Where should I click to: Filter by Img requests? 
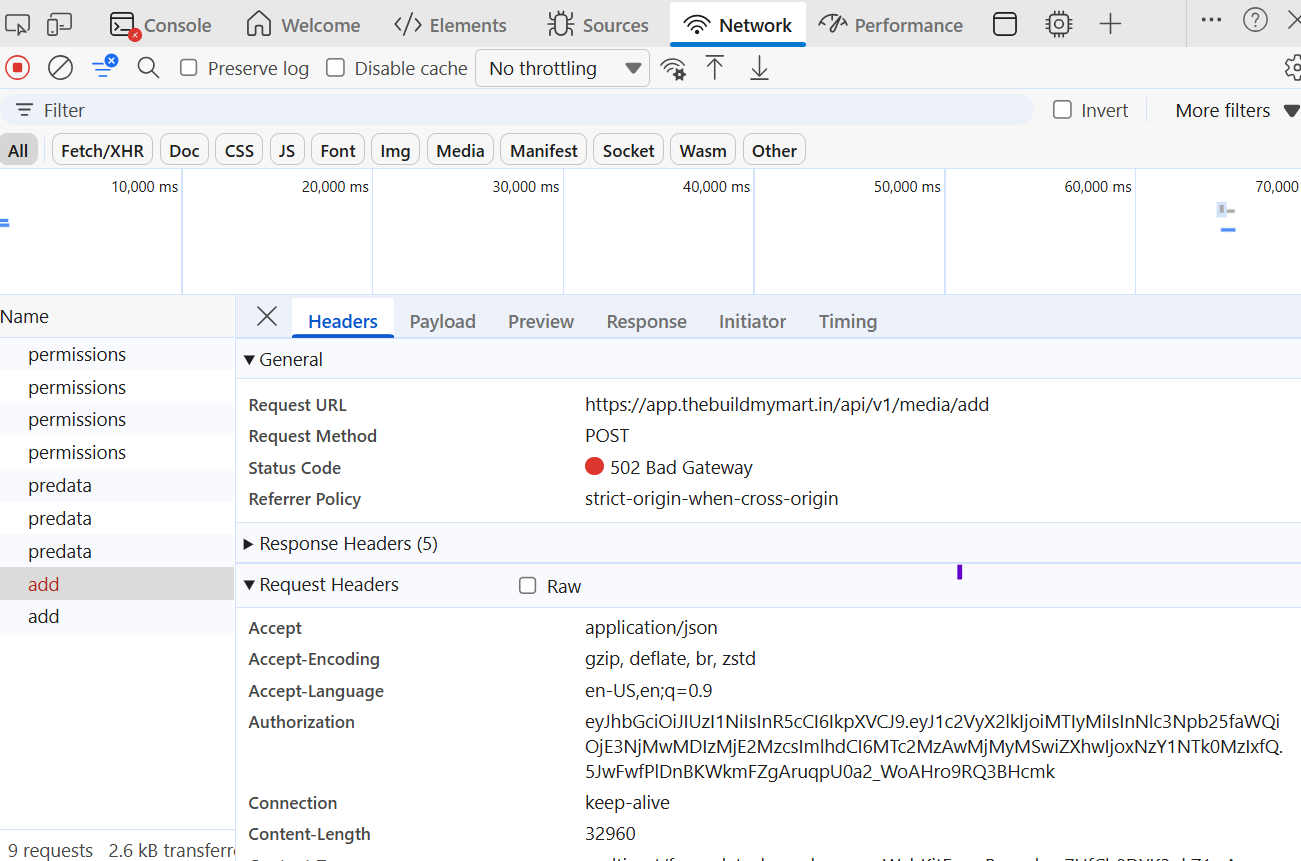coord(395,150)
